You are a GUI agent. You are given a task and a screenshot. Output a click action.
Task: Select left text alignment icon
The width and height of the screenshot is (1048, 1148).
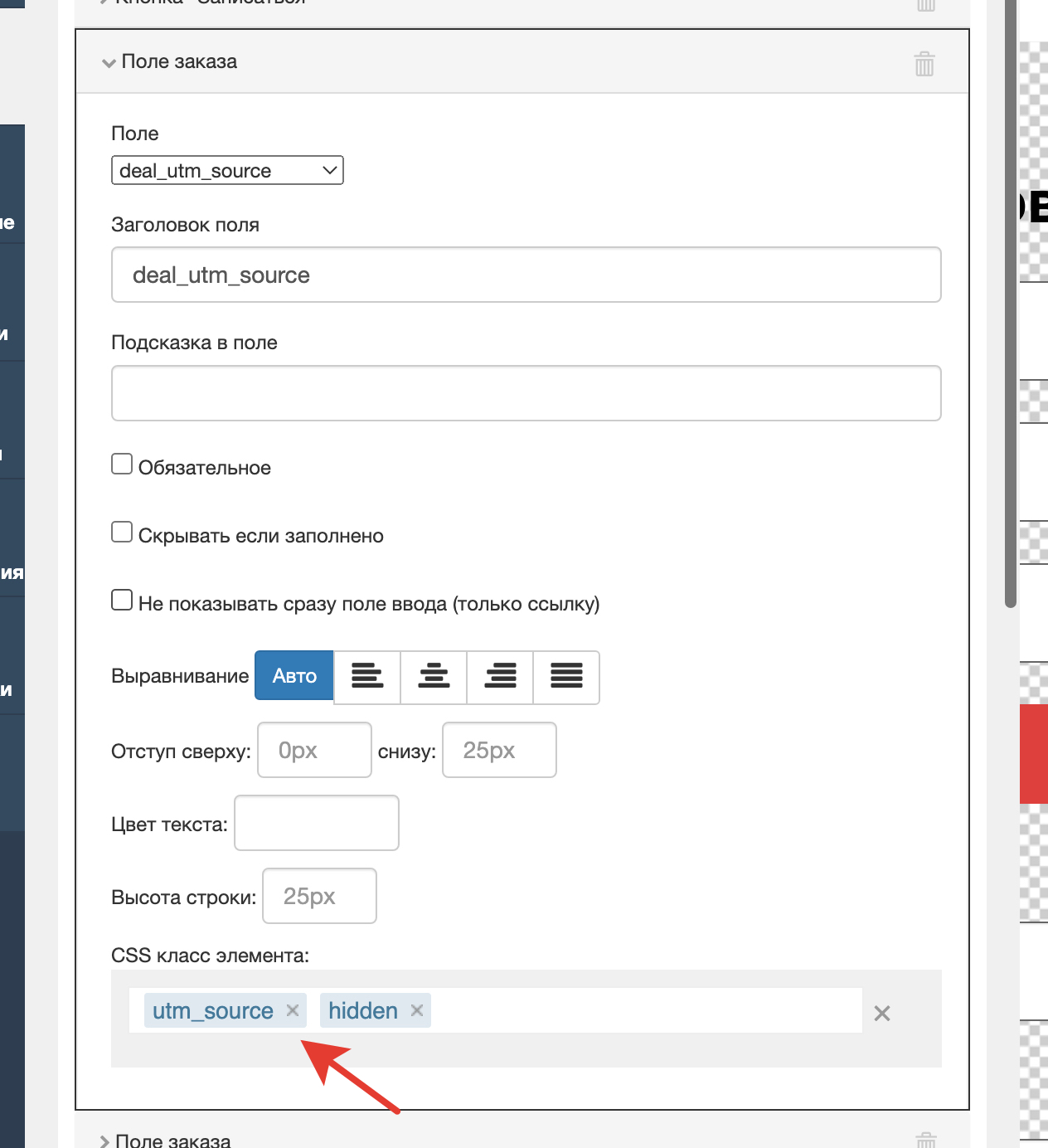point(367,677)
